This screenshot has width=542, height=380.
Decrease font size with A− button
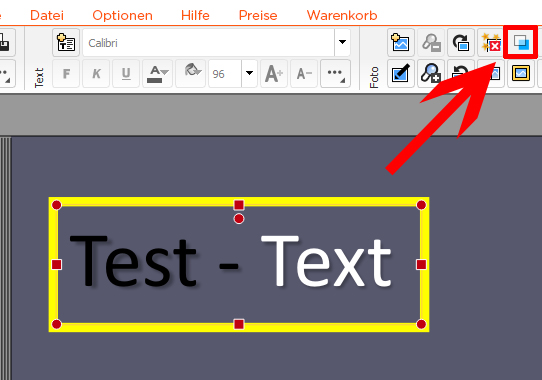[304, 73]
